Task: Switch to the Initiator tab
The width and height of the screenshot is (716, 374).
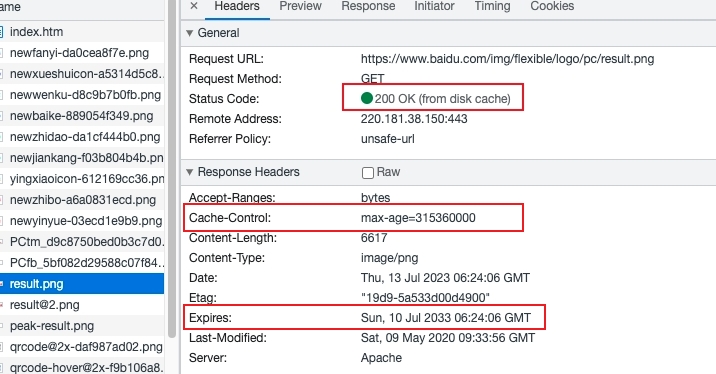Action: tap(434, 6)
